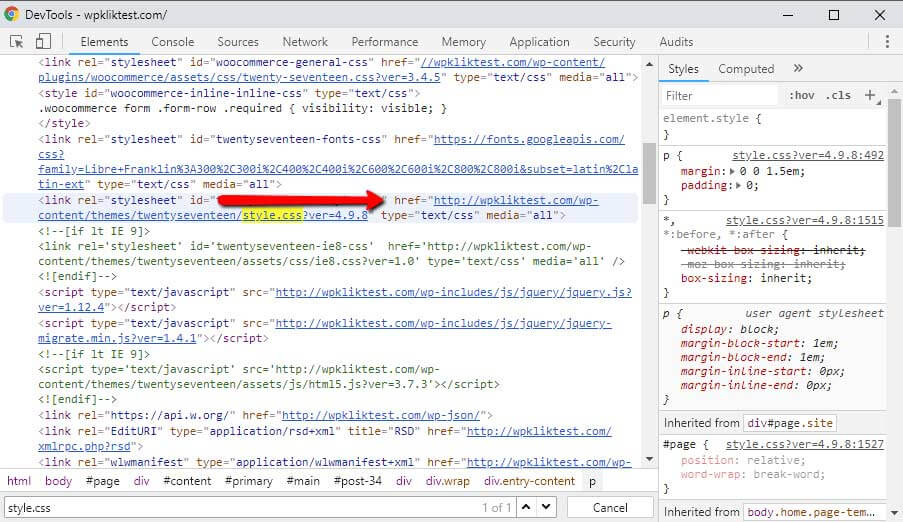Switch to the Network tab
This screenshot has height=522, width=903.
305,41
